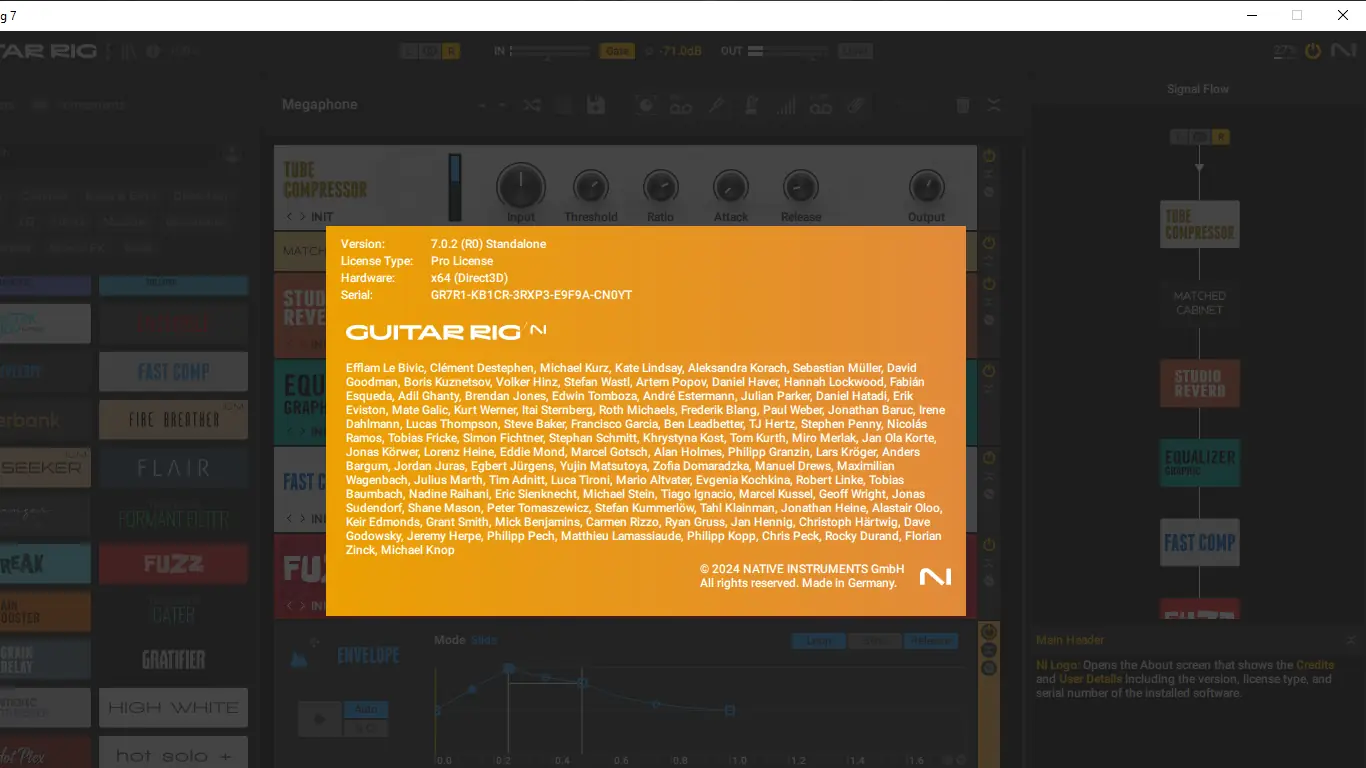Click the Tube Compressor Threshold knob
Screen dimensions: 1366x768
click(x=591, y=187)
